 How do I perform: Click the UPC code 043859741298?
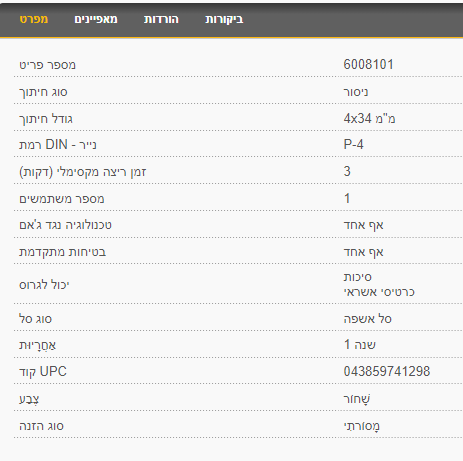pos(387,371)
